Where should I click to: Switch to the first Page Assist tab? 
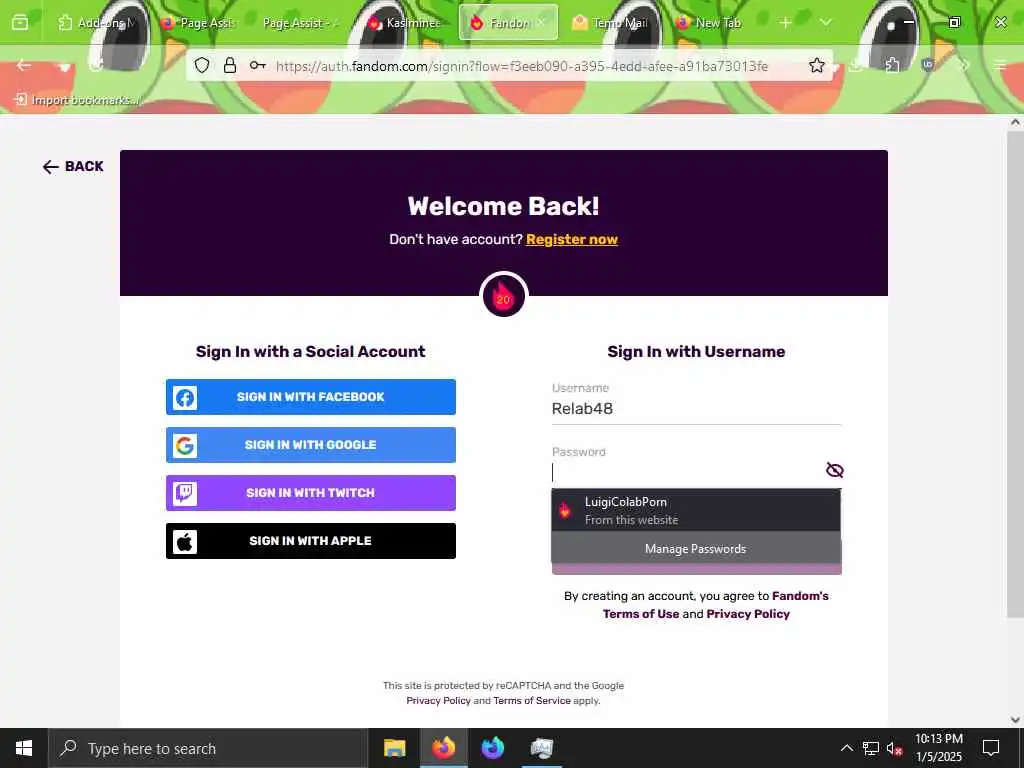pos(200,23)
